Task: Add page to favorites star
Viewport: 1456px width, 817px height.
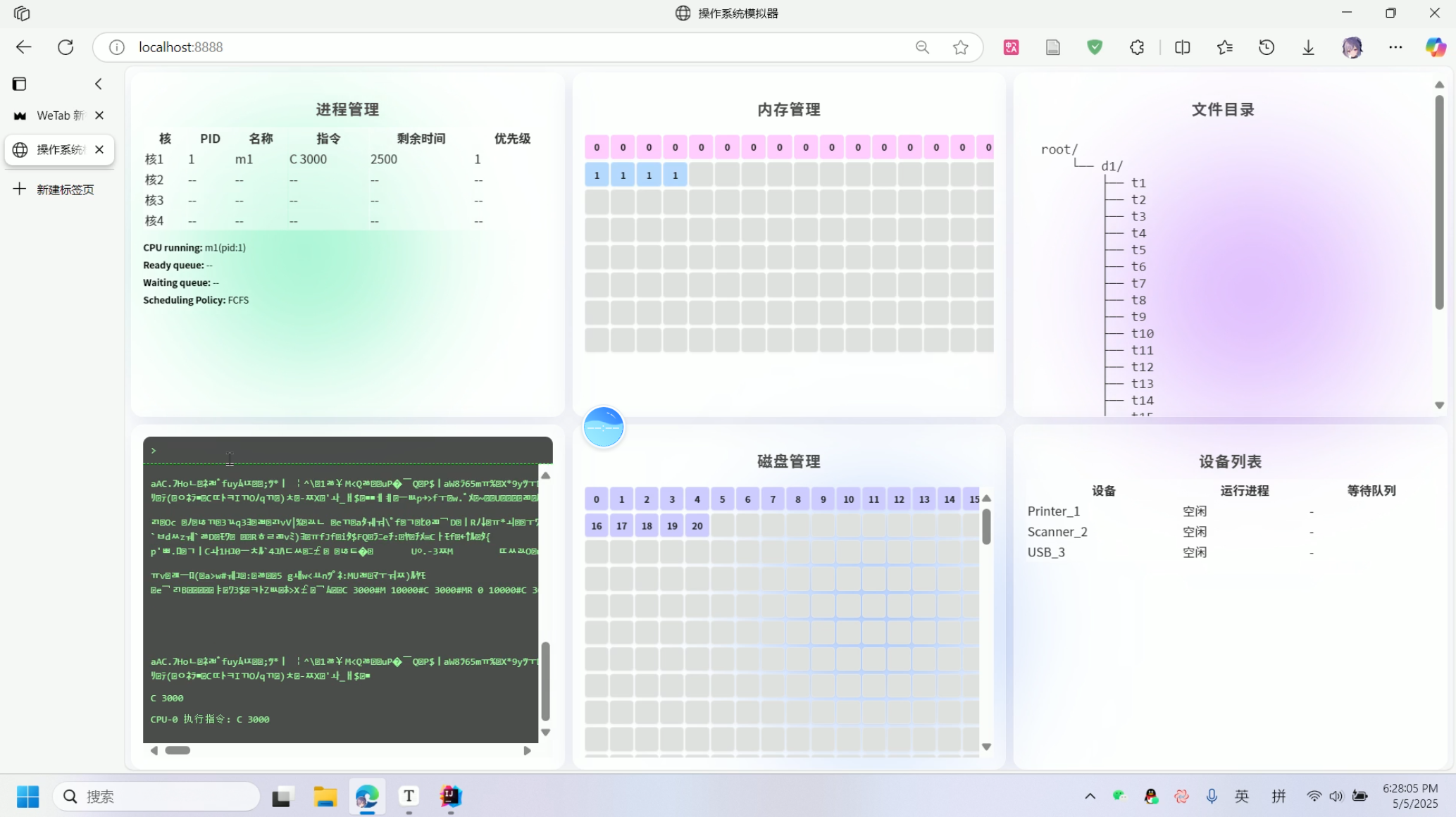Action: pos(960,47)
